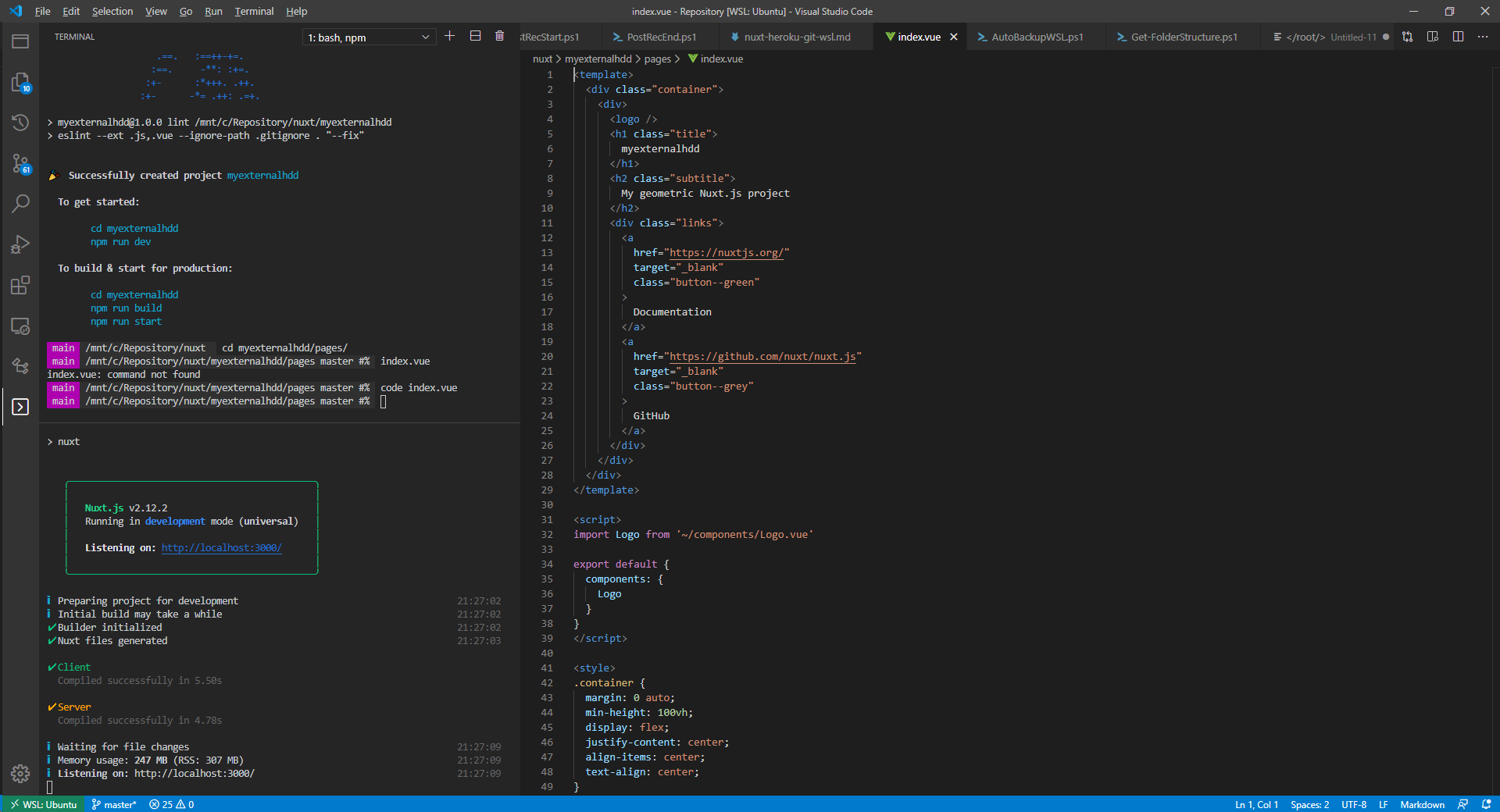Open the Source Control view with badge 61
Screen dimensions: 1500x812
(x=20, y=163)
